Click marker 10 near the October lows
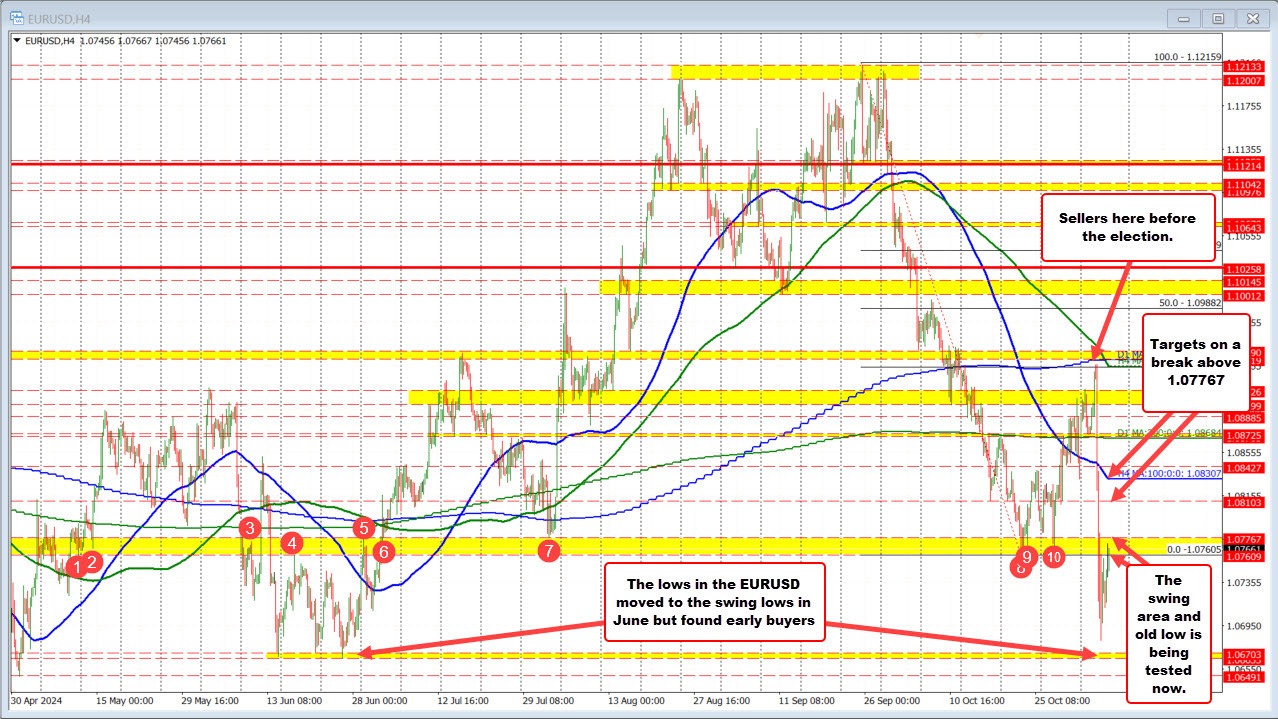The height and width of the screenshot is (719, 1278). (1053, 557)
